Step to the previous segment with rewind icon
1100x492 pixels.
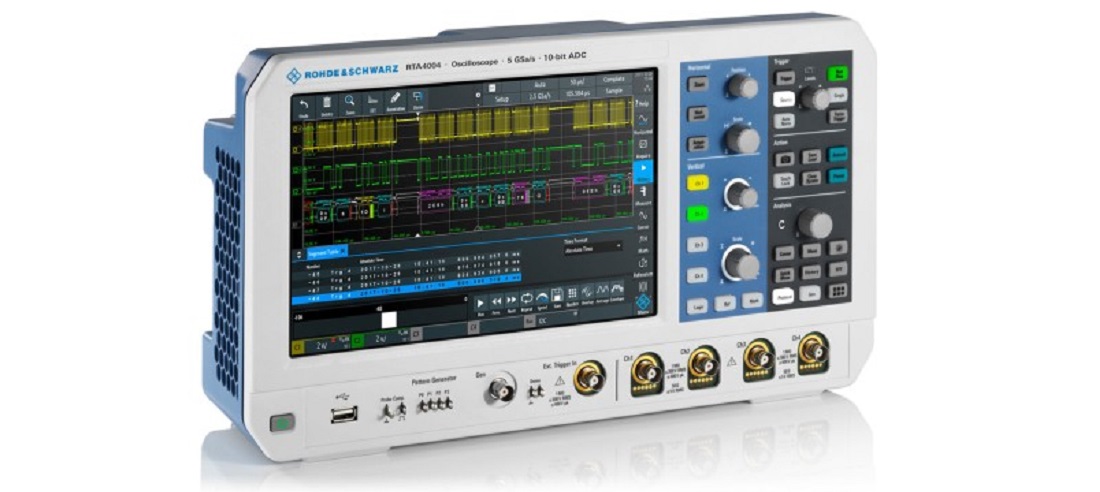(x=496, y=302)
